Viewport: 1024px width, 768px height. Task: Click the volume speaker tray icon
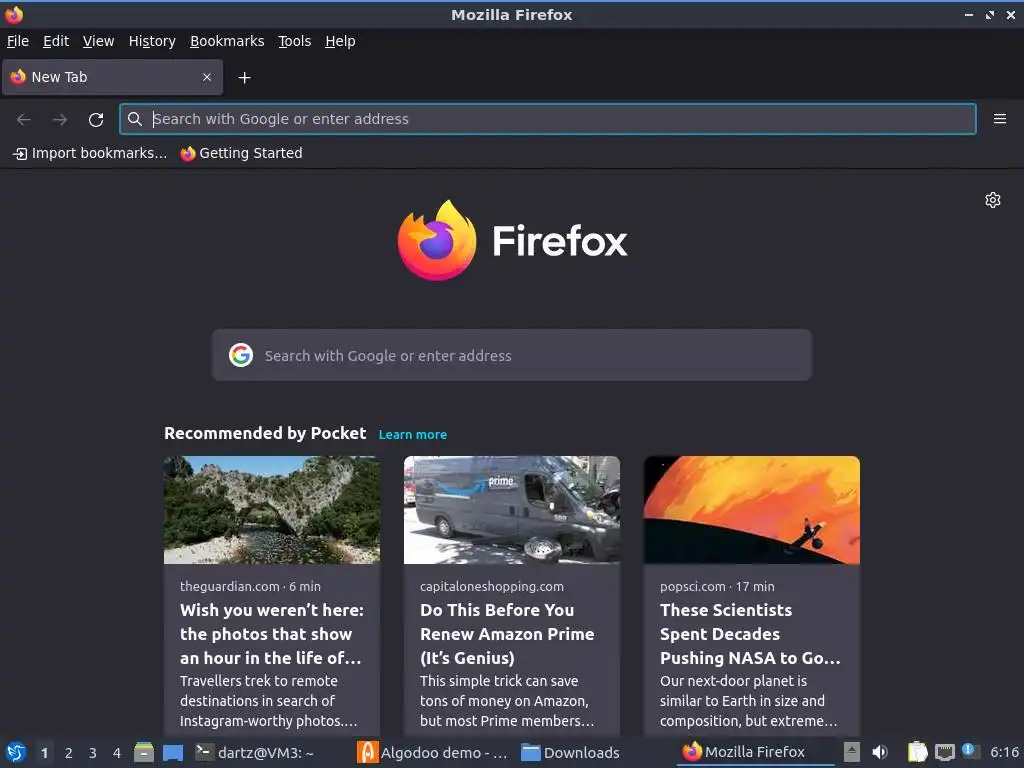880,752
